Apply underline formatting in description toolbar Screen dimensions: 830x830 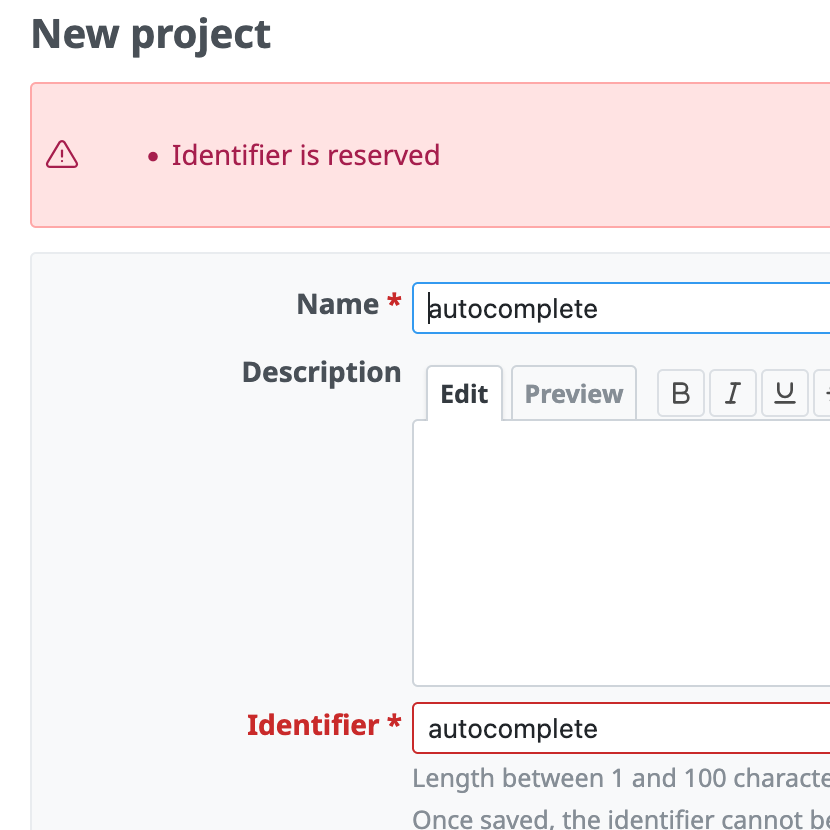[x=785, y=393]
